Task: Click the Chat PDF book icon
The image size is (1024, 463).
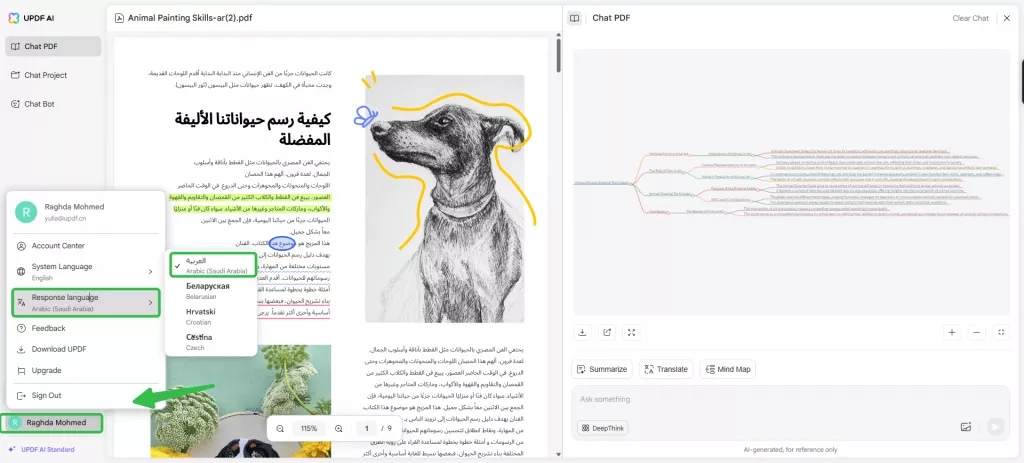Action: (x=575, y=18)
